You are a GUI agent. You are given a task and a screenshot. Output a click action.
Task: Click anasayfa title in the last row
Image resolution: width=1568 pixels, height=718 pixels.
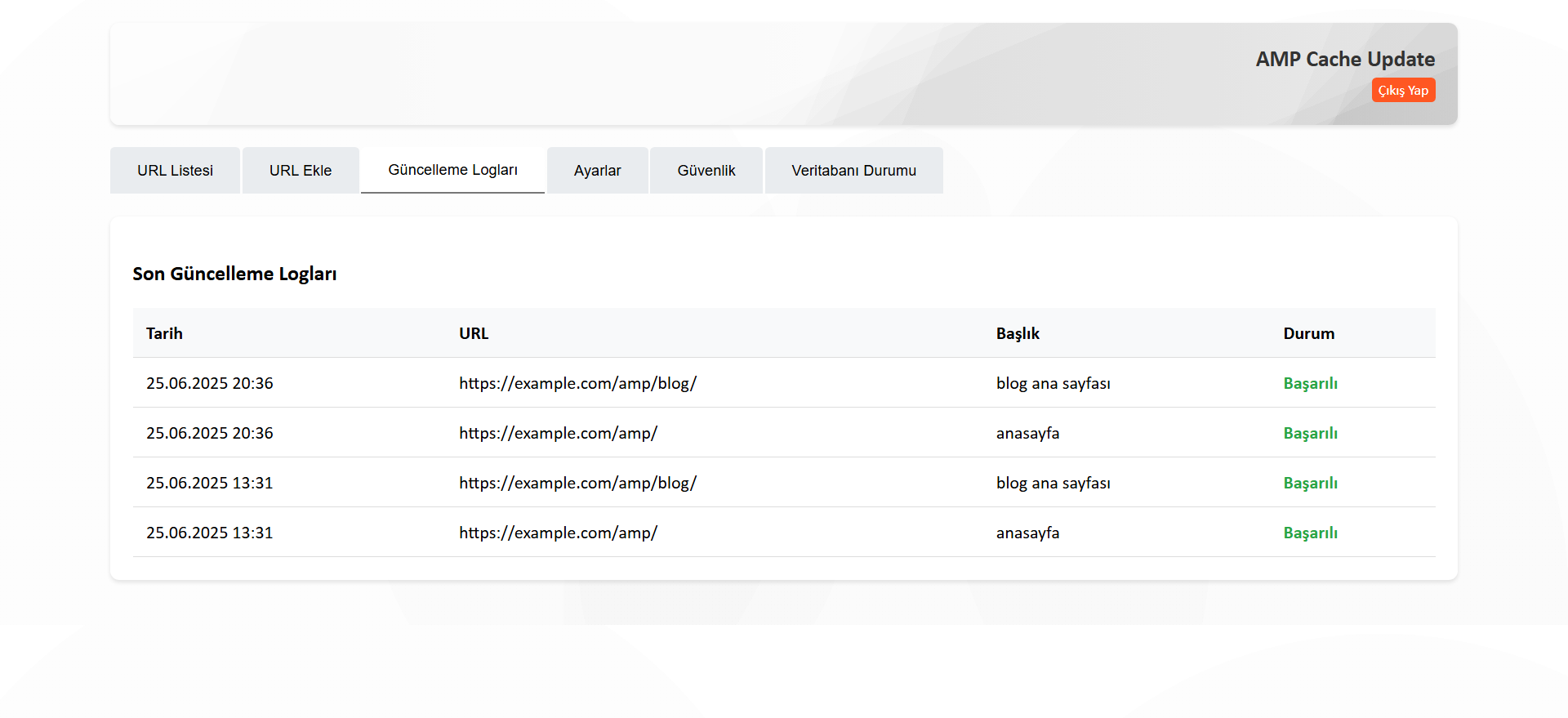pos(1027,533)
